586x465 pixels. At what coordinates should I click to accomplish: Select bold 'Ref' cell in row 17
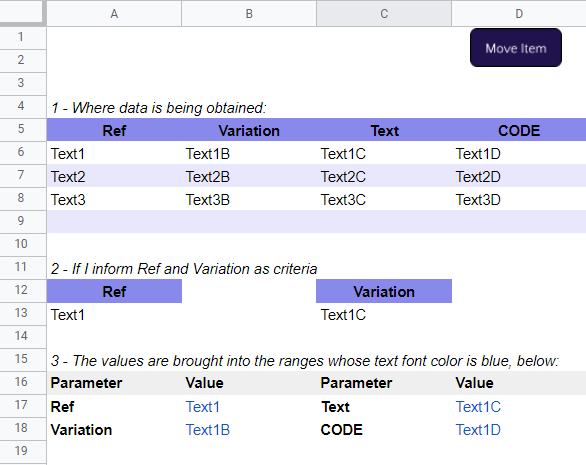point(114,406)
